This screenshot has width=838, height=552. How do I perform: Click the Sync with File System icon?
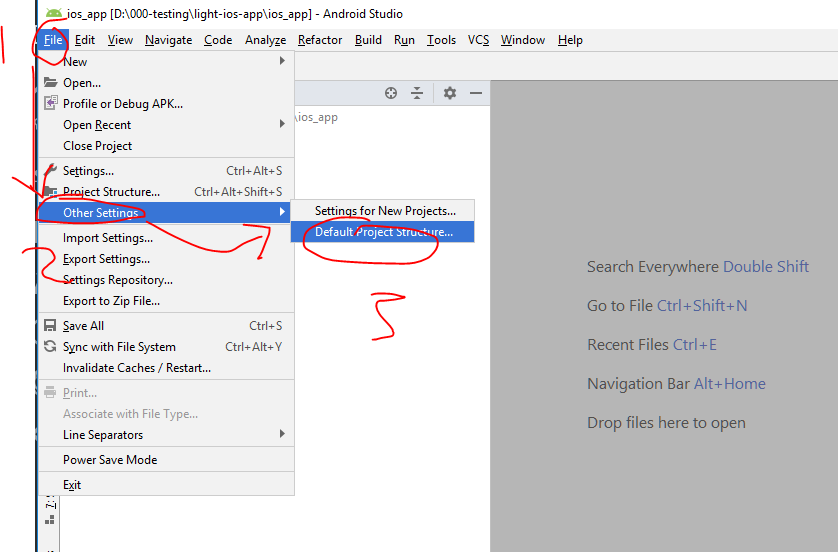coord(50,346)
